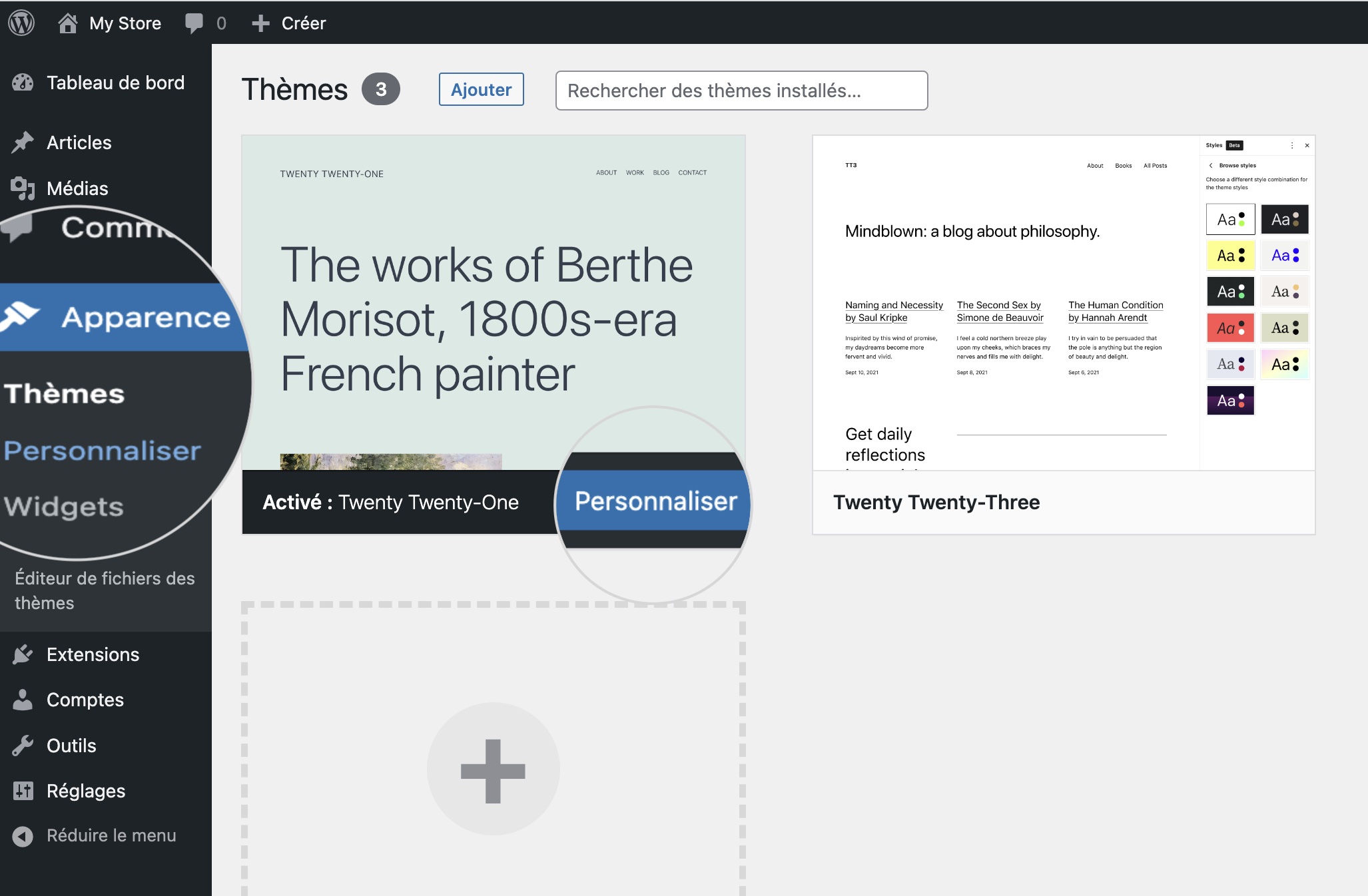Click the Médias media icon
This screenshot has width=1368, height=896.
click(x=23, y=188)
